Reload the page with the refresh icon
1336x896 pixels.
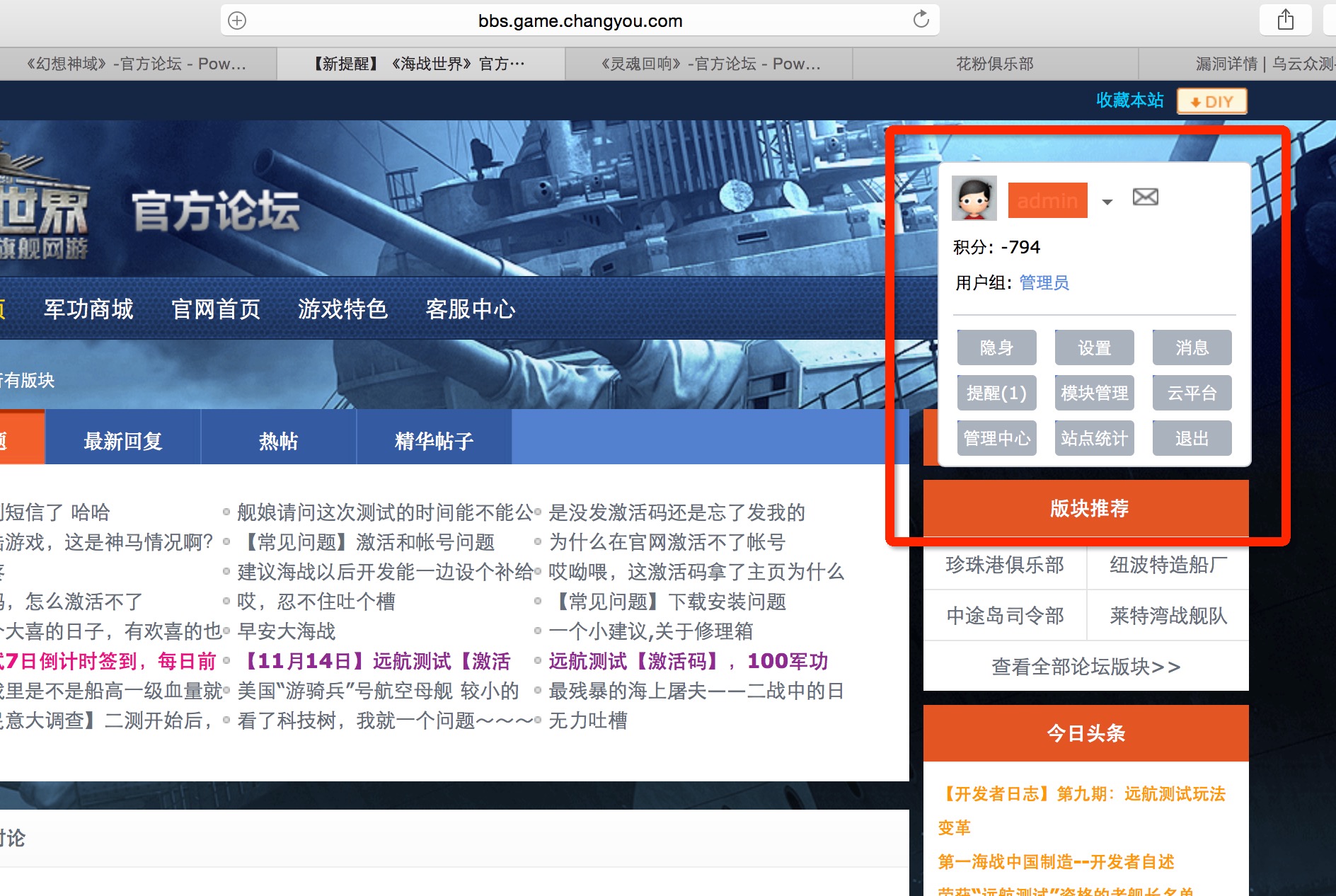pyautogui.click(x=921, y=20)
